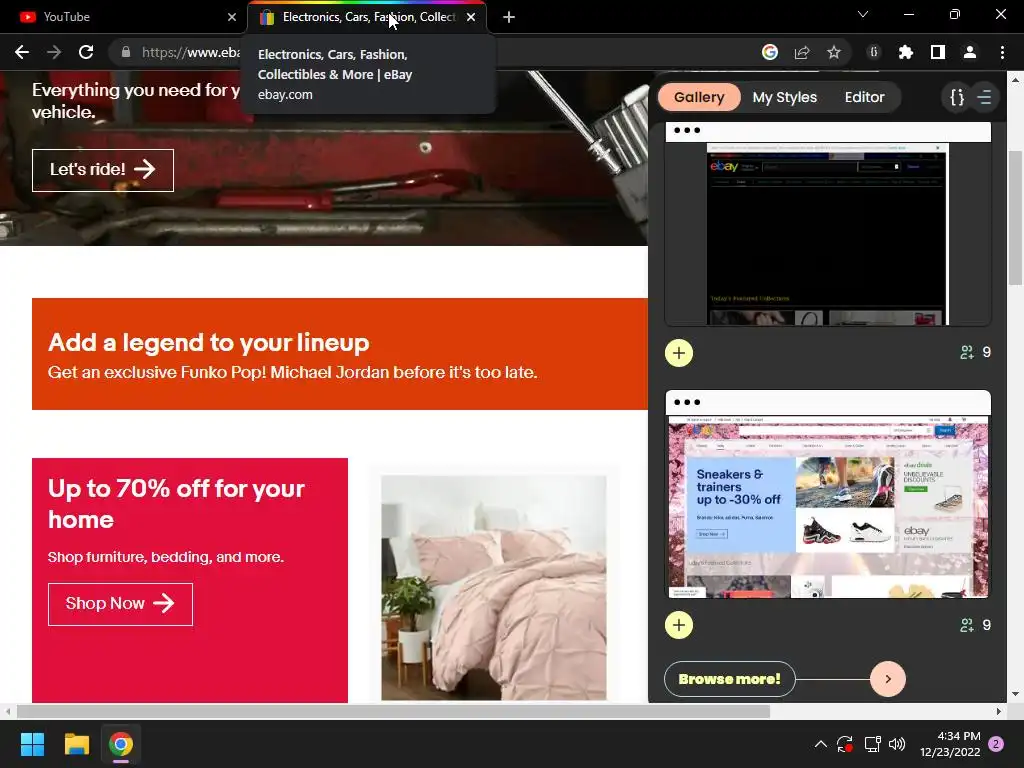Add the dark eBay style
Screen dimensions: 1024x768
(679, 353)
